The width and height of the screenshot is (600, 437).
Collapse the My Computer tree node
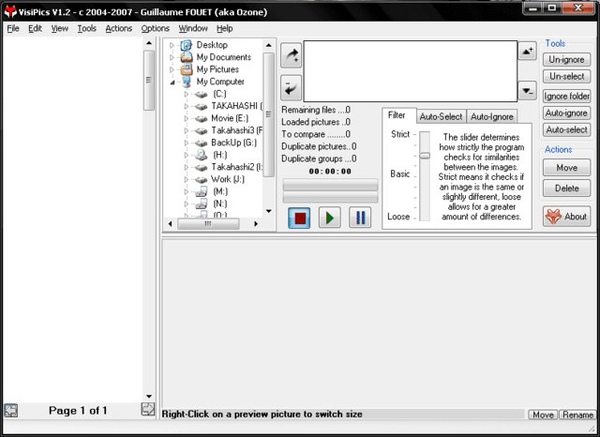click(172, 82)
